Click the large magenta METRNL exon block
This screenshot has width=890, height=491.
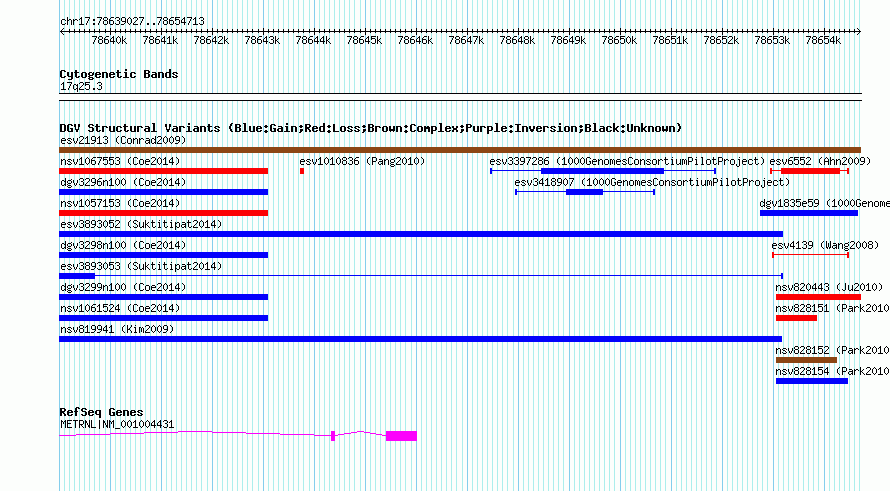click(x=401, y=436)
